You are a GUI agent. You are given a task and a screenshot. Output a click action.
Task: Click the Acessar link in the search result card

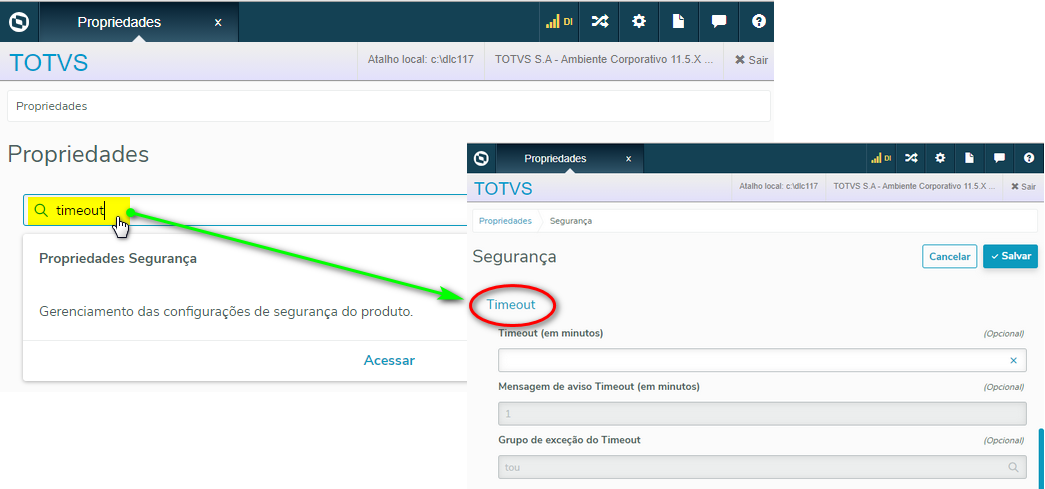click(389, 360)
